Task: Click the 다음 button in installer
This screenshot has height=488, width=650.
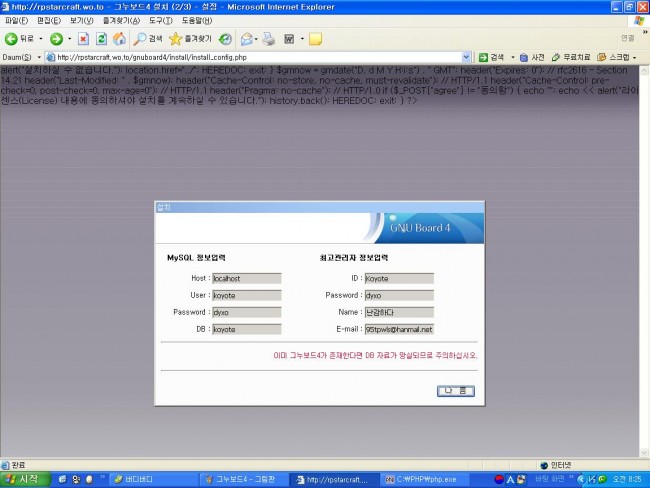Action: pos(455,391)
